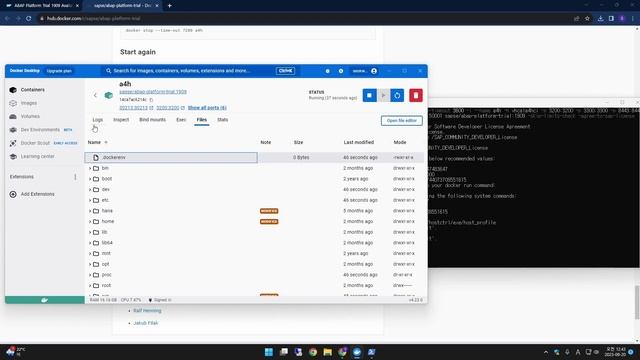This screenshot has height=360, width=640.
Task: Switch to the Logs tab
Action: [98, 120]
